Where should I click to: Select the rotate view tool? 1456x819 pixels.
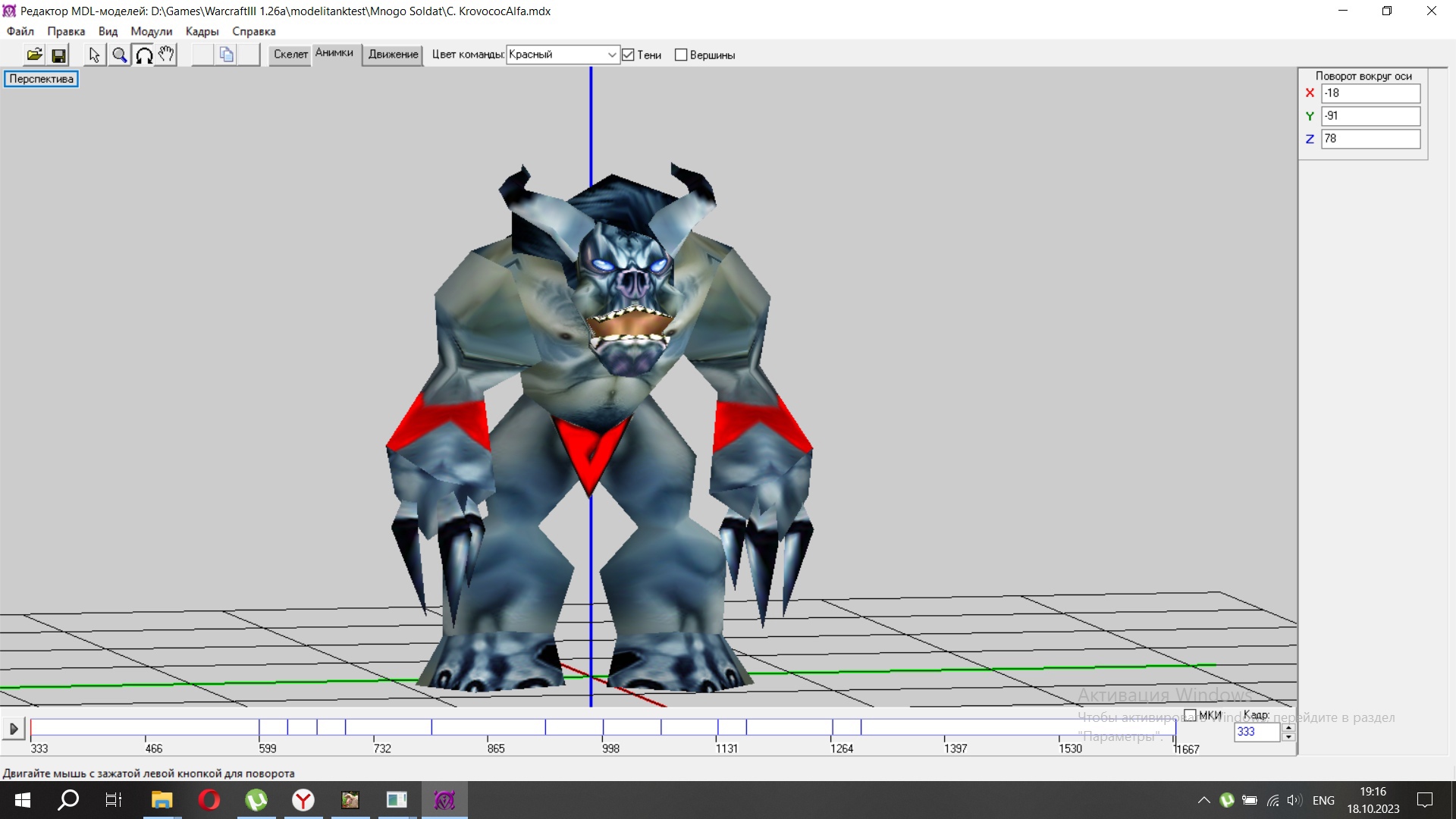[x=143, y=55]
